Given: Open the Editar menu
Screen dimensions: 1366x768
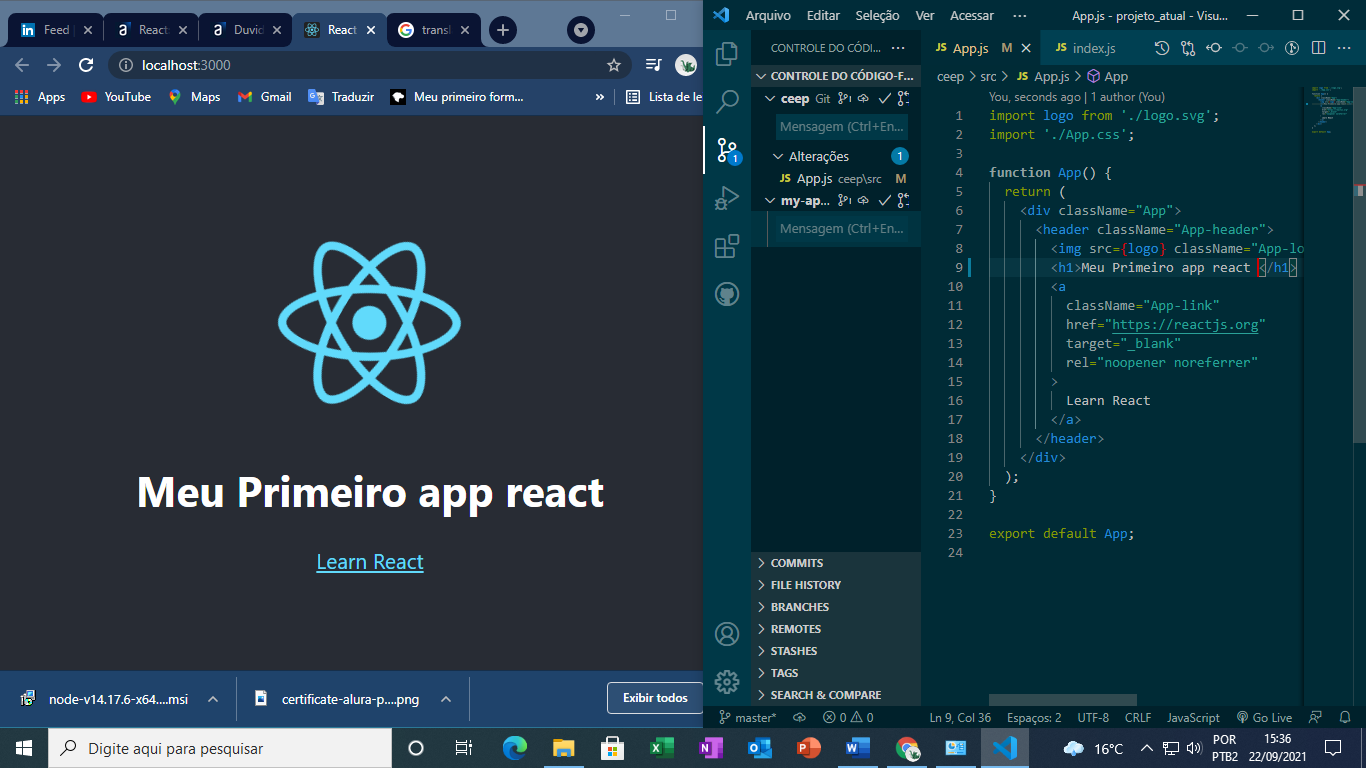Looking at the screenshot, I should coord(823,15).
